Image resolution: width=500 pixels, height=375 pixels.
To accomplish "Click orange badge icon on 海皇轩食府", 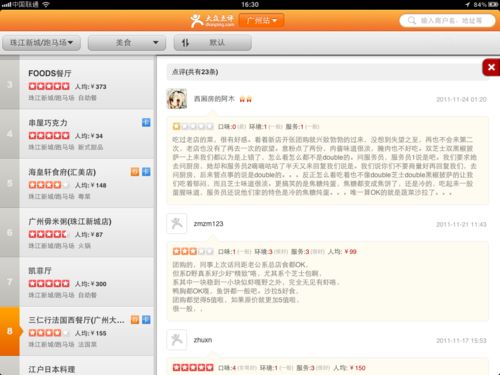I will (x=135, y=172).
